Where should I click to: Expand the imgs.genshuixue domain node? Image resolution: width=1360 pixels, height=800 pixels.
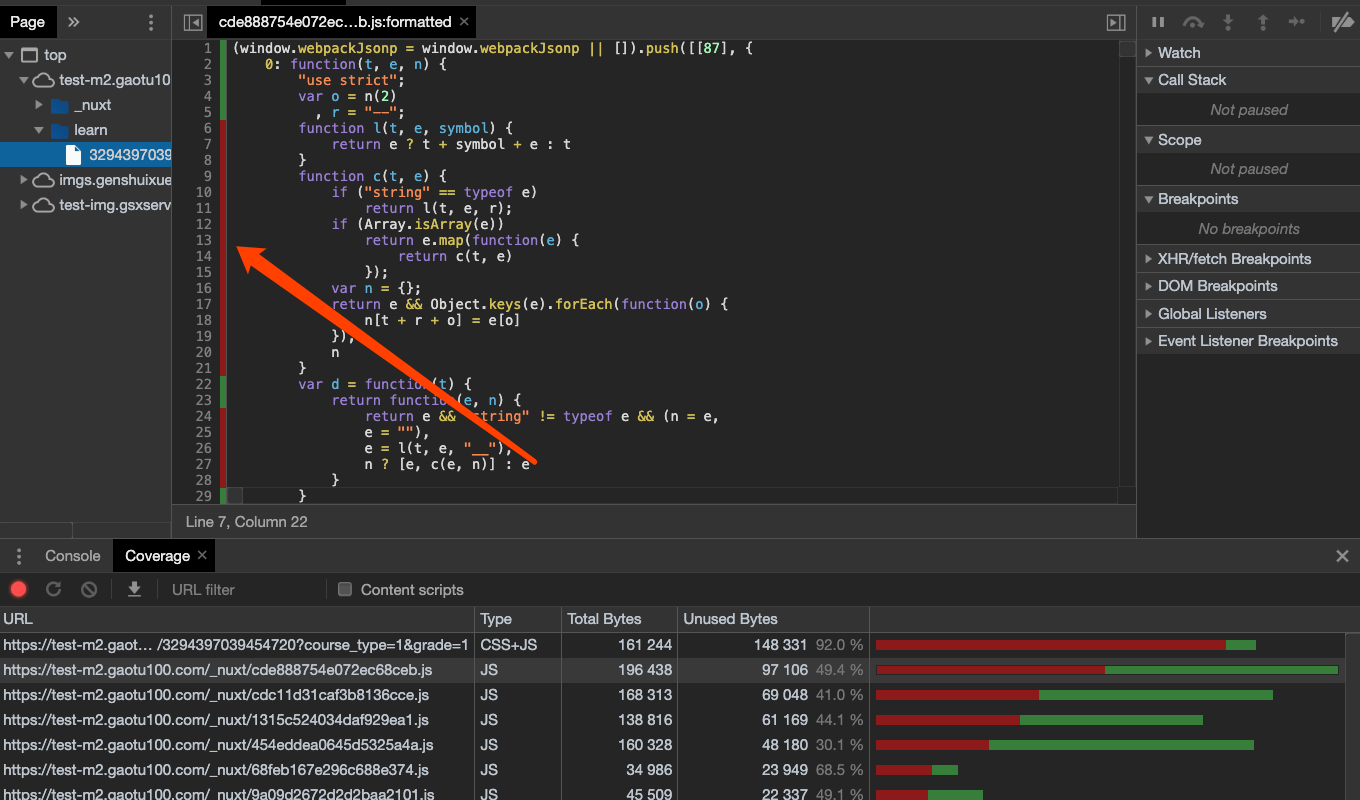(24, 180)
